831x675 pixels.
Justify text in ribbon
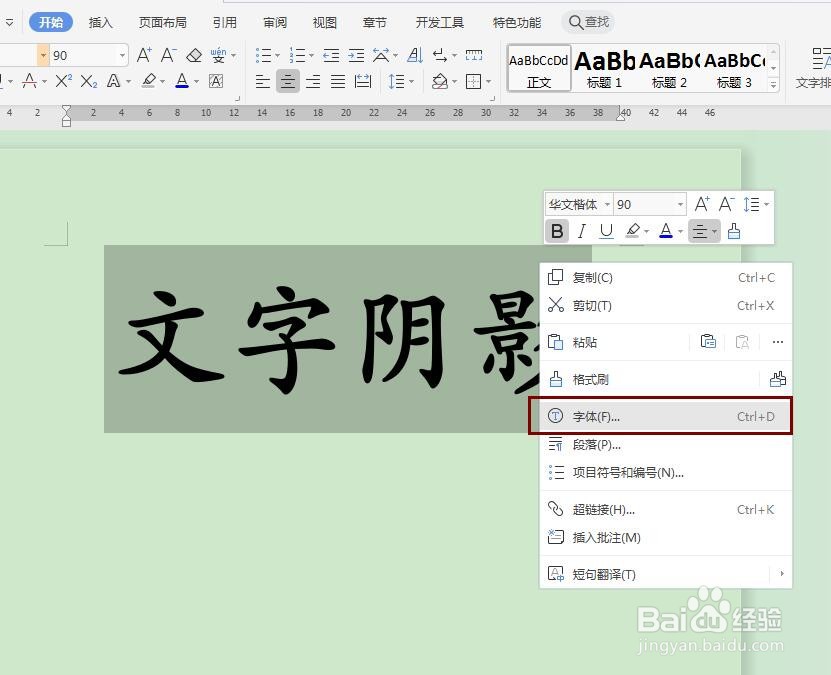click(338, 81)
